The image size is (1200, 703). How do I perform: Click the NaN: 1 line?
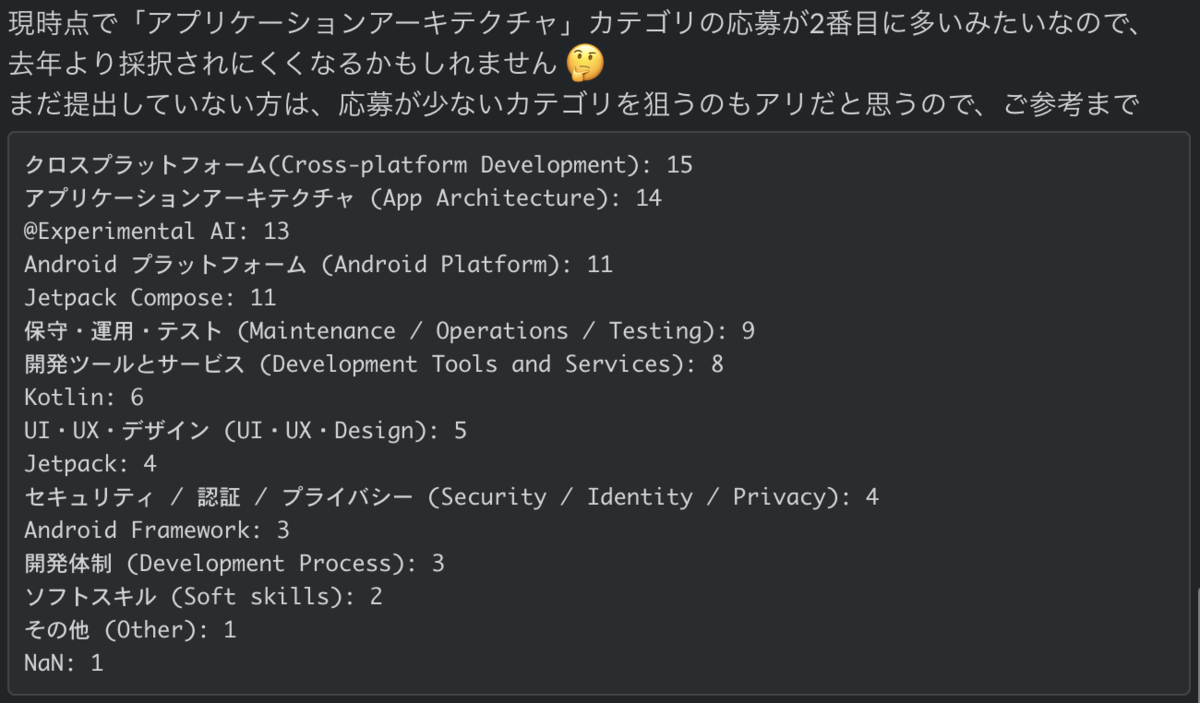point(64,663)
